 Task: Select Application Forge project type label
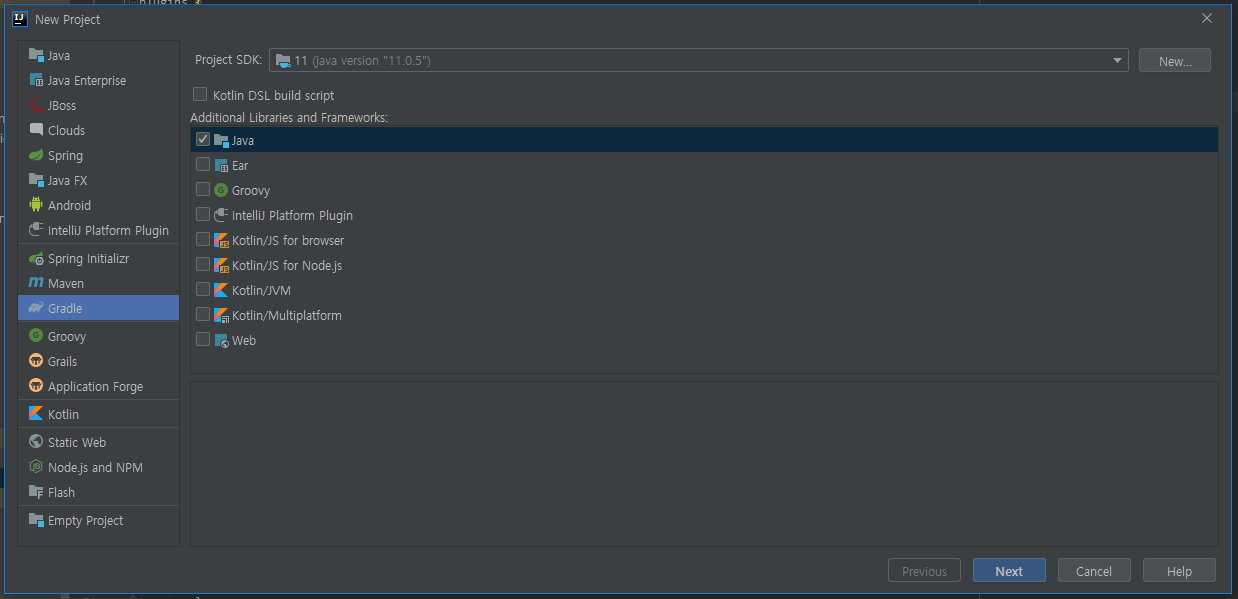95,386
